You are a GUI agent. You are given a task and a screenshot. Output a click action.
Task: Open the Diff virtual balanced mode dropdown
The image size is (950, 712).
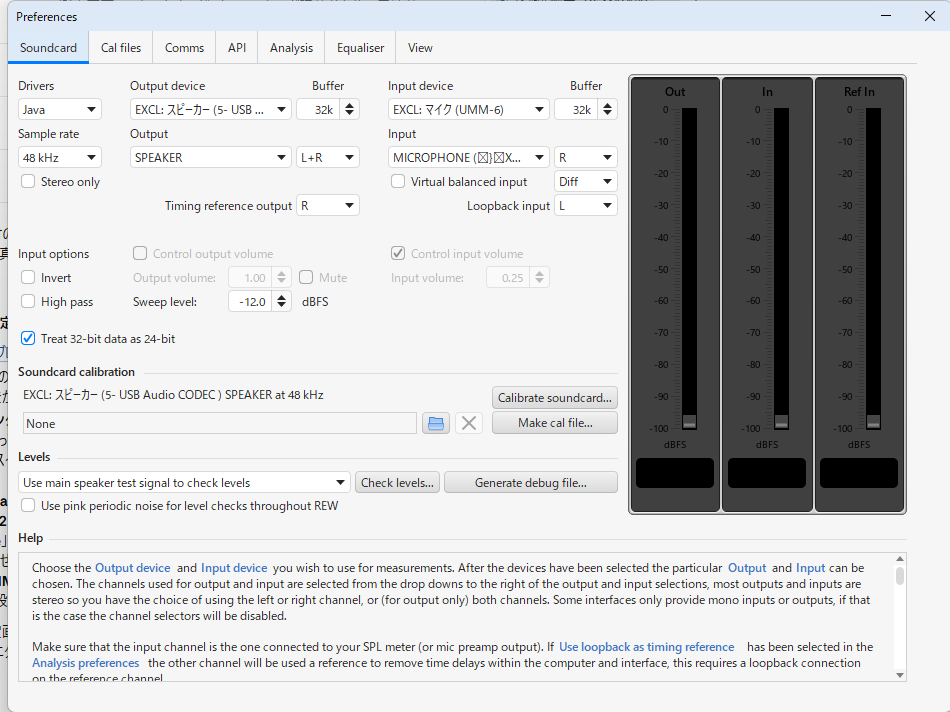(x=586, y=181)
